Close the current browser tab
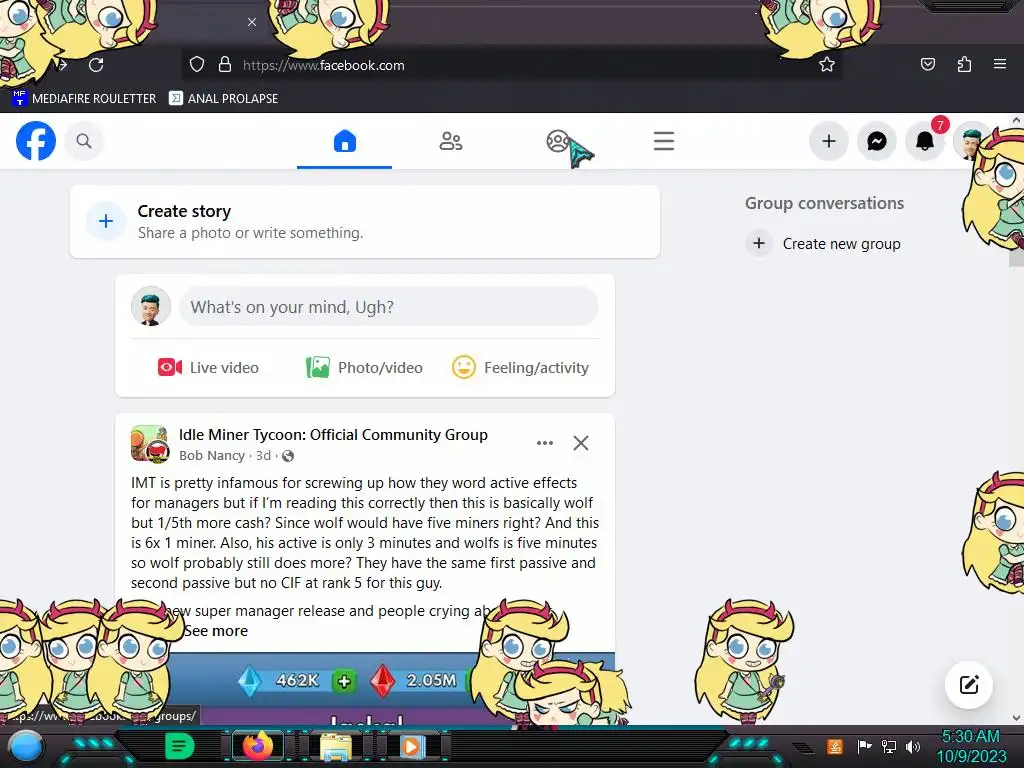Image resolution: width=1024 pixels, height=768 pixels. (252, 22)
